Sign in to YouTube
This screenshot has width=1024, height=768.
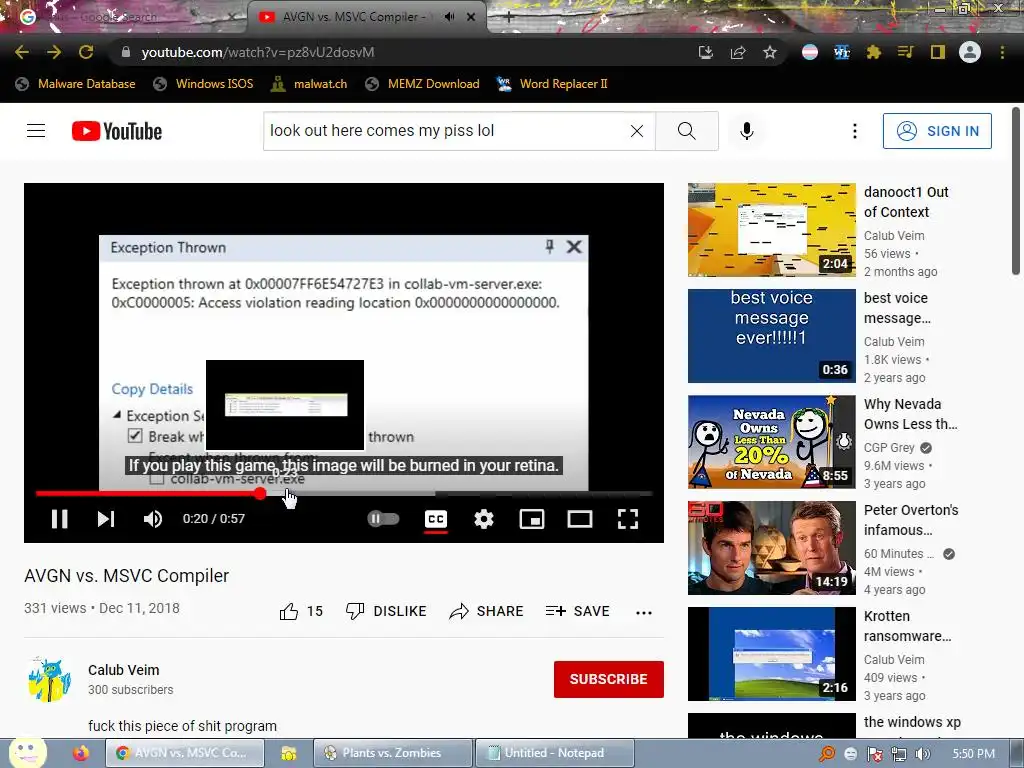click(x=937, y=131)
